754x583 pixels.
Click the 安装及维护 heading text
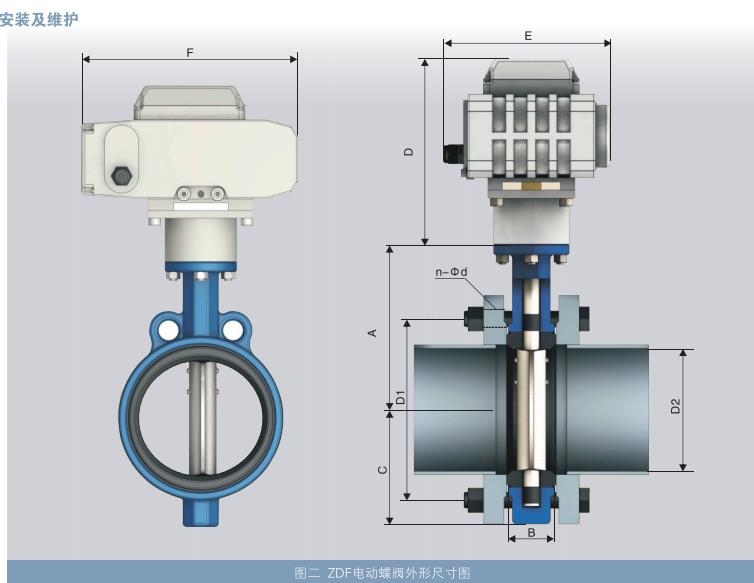(x=38, y=20)
